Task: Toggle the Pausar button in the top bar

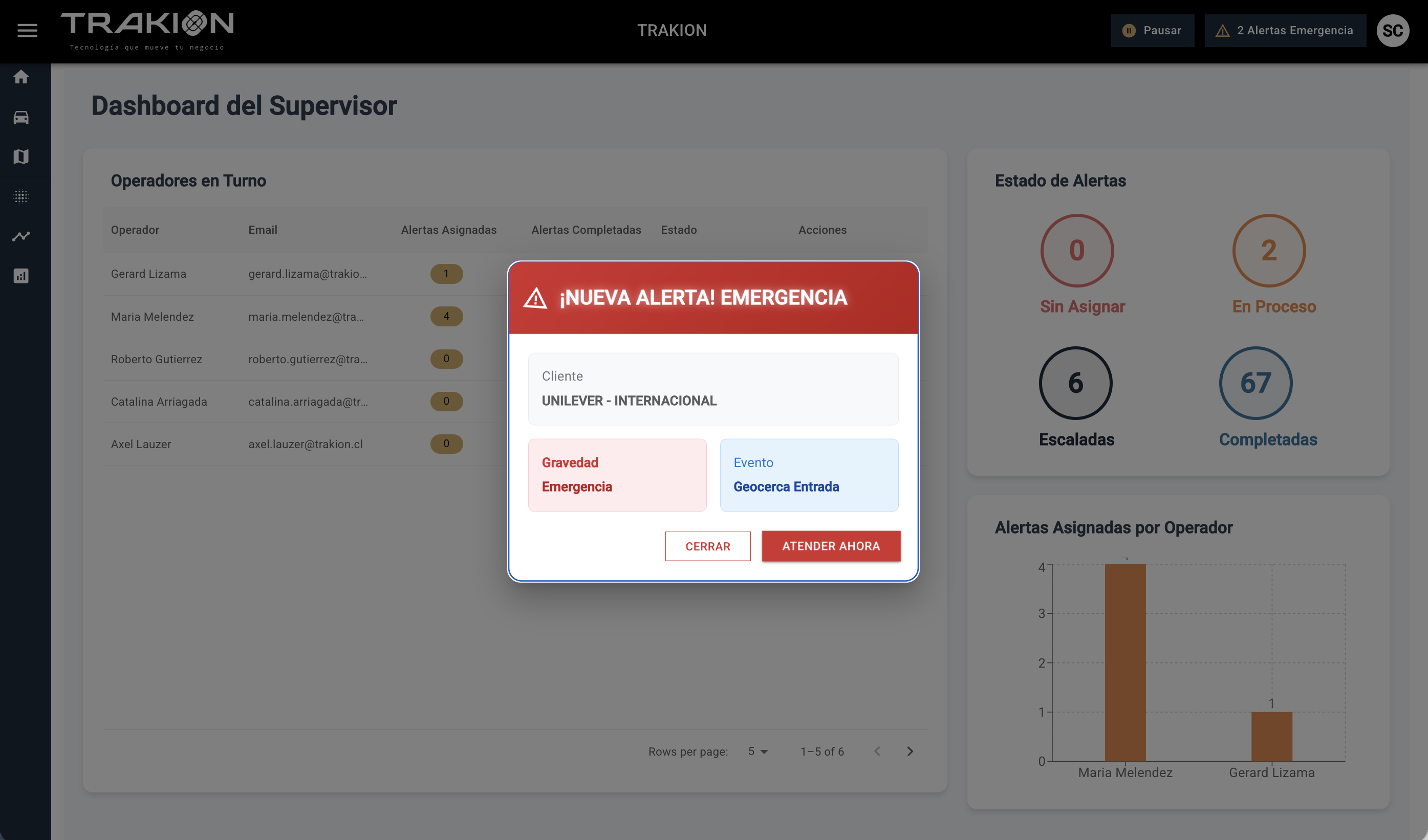Action: pyautogui.click(x=1153, y=30)
